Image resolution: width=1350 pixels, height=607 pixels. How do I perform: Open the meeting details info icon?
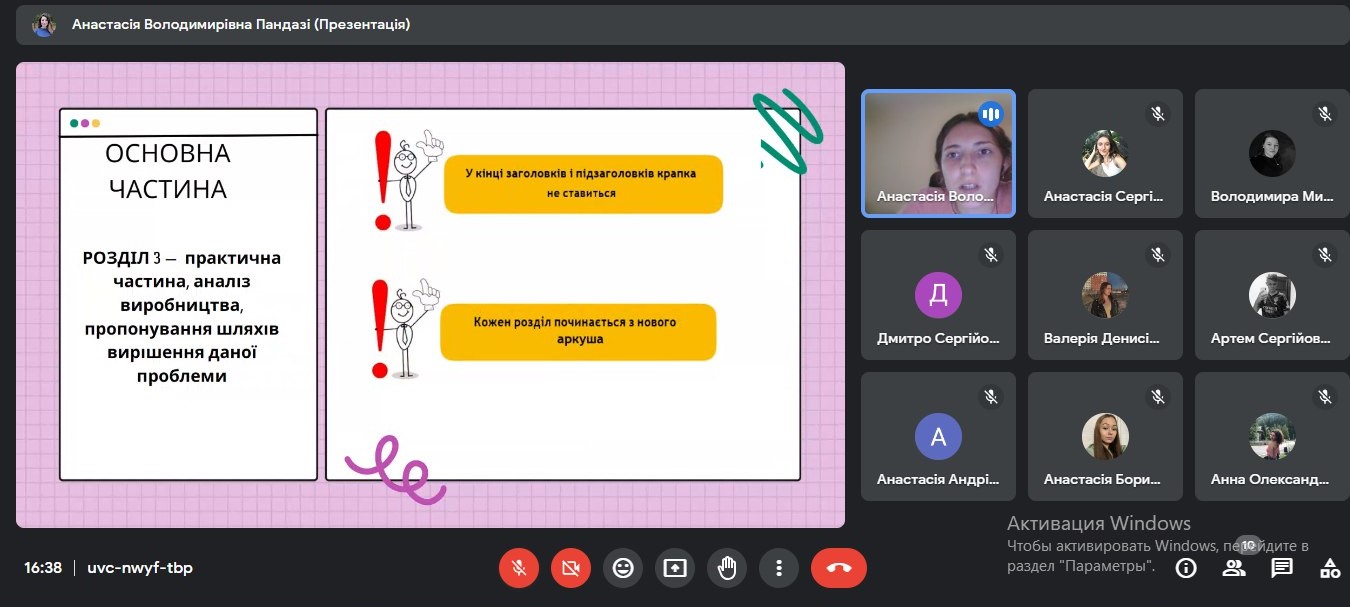point(1186,568)
